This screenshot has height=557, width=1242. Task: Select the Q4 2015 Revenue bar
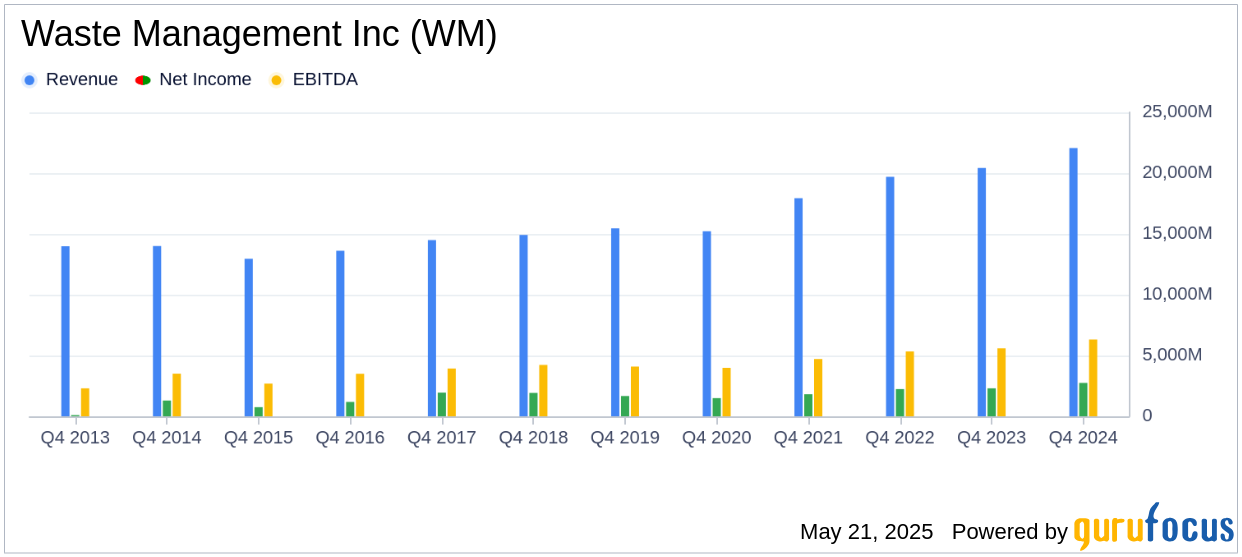pyautogui.click(x=249, y=338)
